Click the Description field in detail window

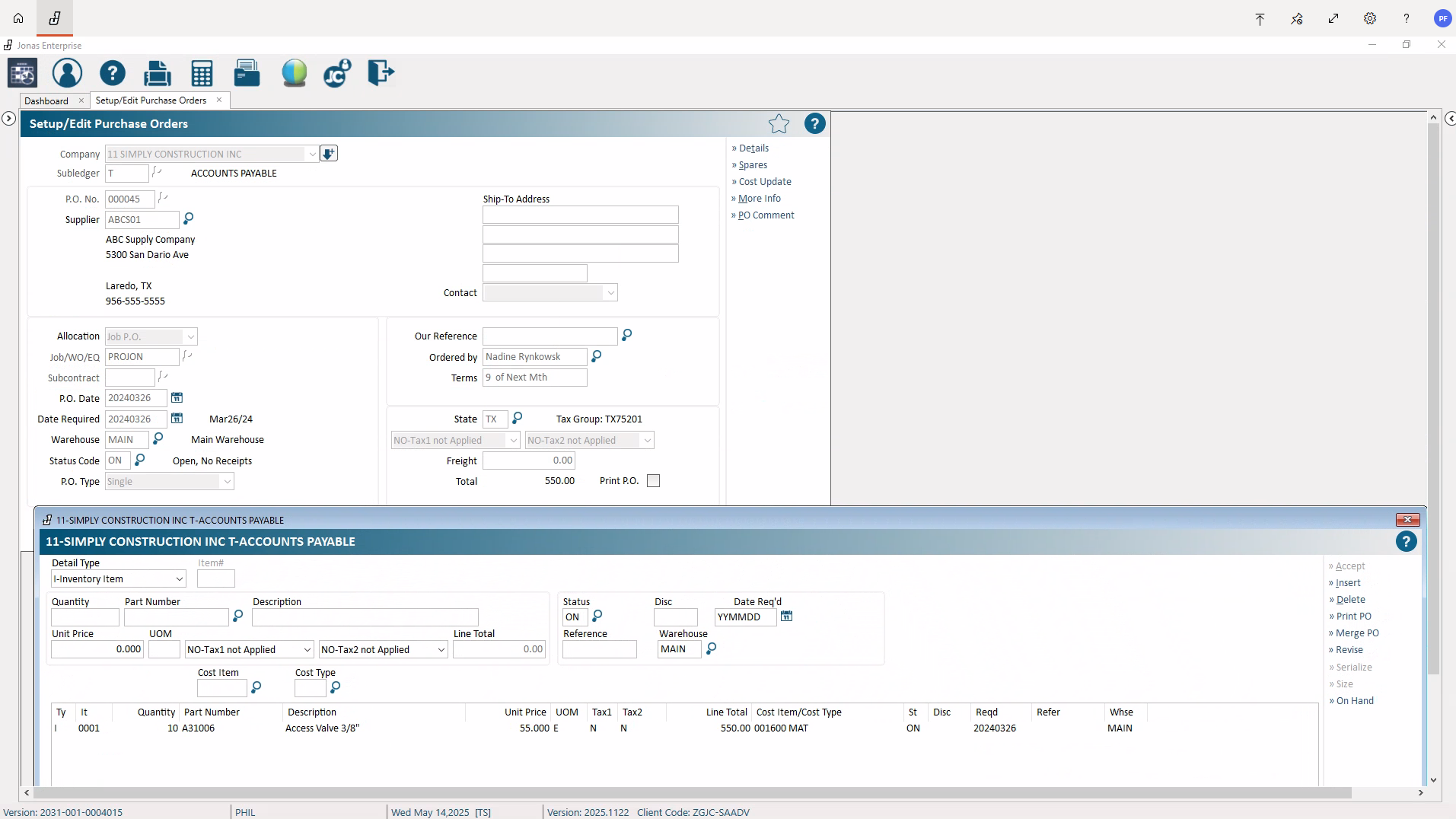pos(365,617)
